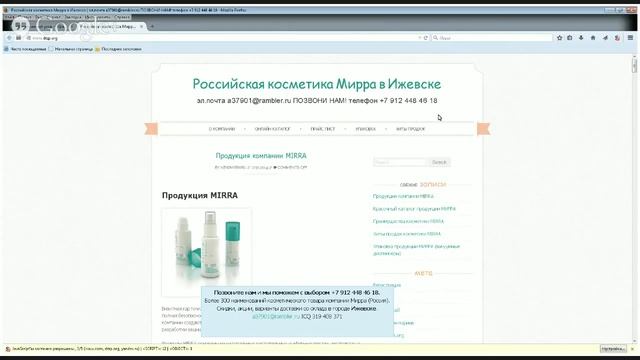Open the Онлайн каталог nav item
The width and height of the screenshot is (640, 360).
tap(272, 129)
